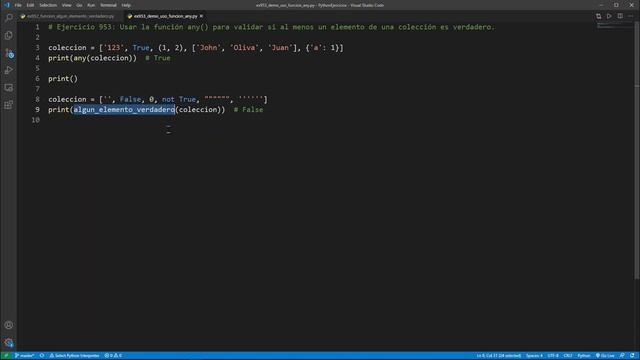Change the CRLF end-of-line sequence
The image size is (640, 360).
tap(568, 356)
